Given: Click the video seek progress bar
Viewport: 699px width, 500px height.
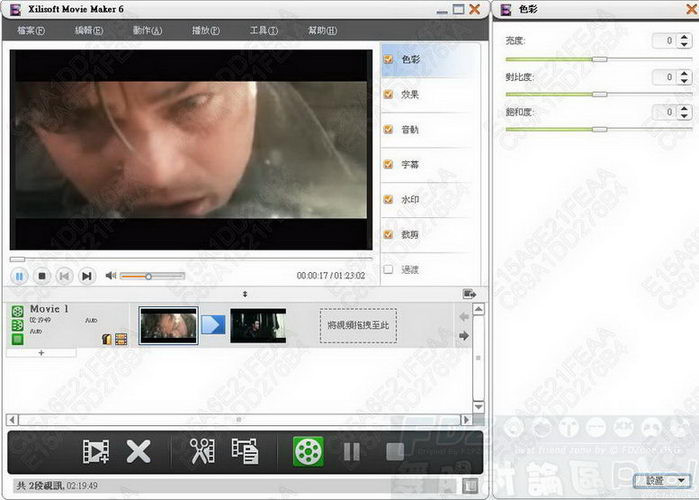Looking at the screenshot, I should [x=191, y=258].
